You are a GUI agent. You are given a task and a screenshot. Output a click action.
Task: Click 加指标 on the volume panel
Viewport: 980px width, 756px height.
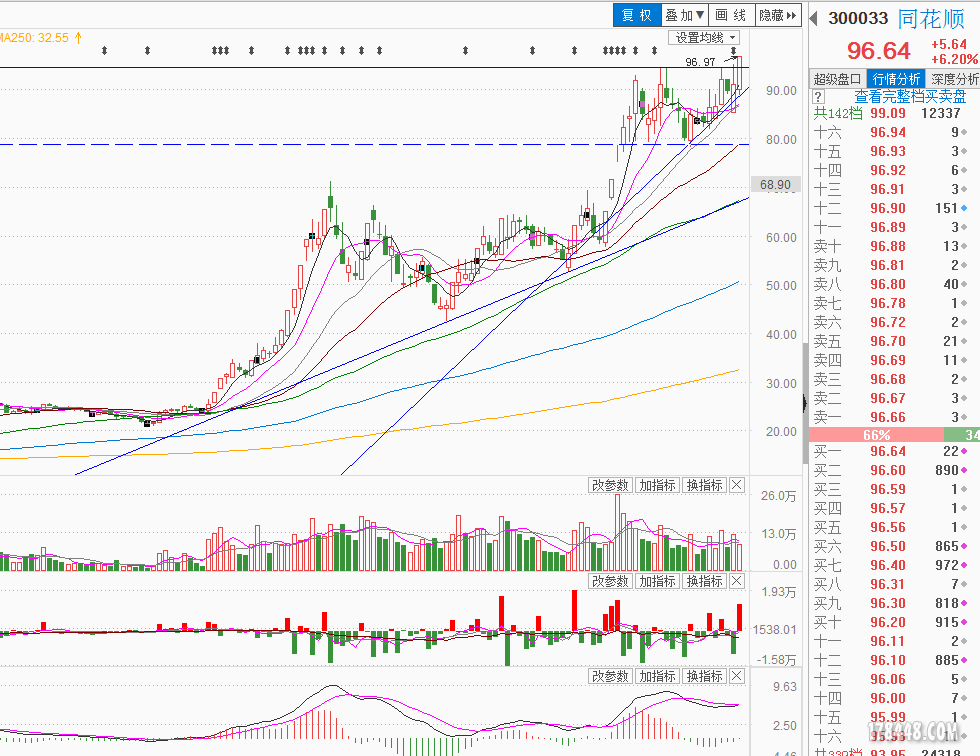point(658,485)
